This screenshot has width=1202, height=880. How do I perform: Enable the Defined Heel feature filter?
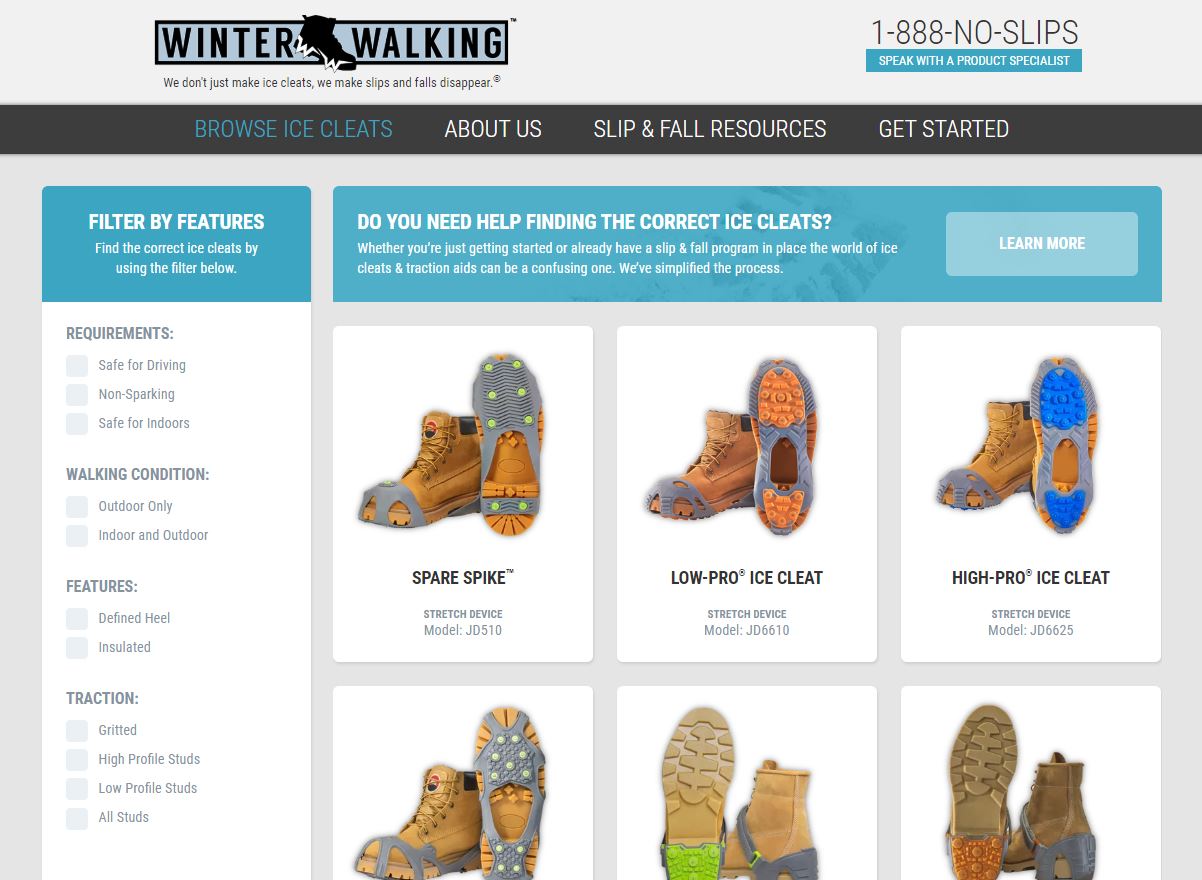[x=77, y=618]
